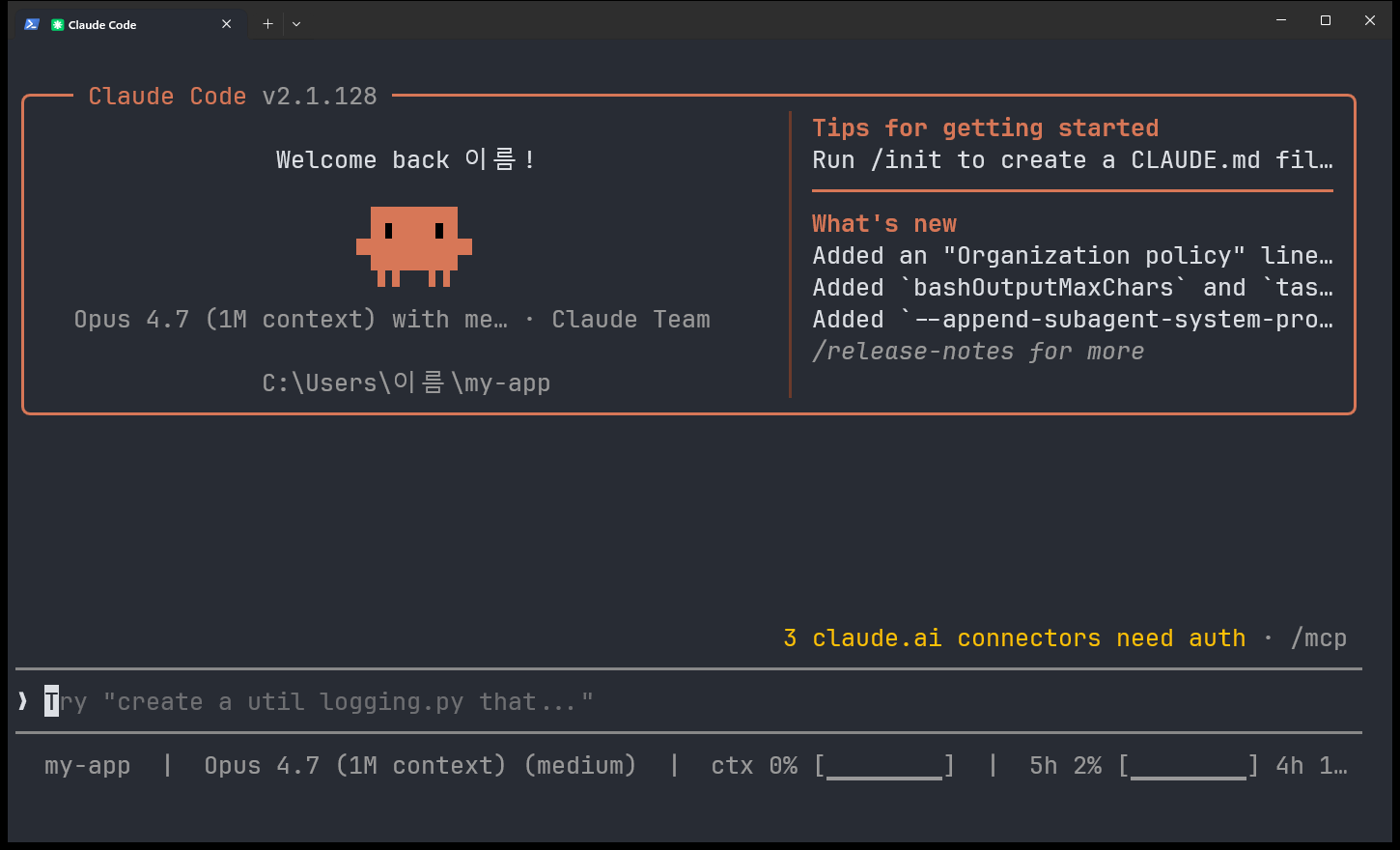Click the bashOutputMaxChars changelog line
Image resolution: width=1400 pixels, height=850 pixels.
tap(1073, 288)
